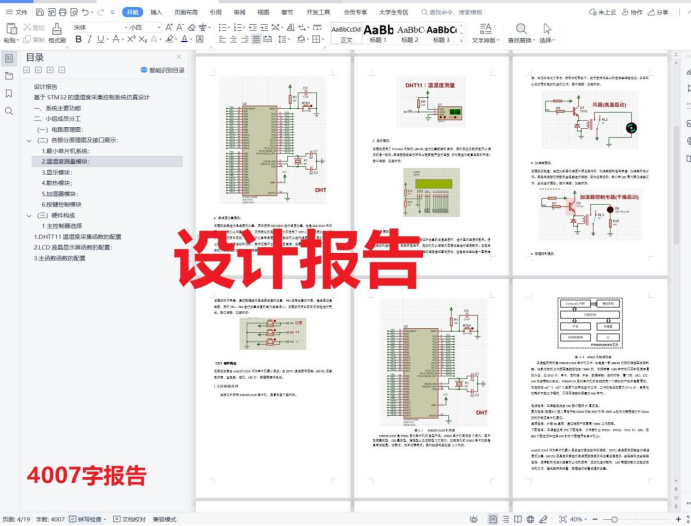Viewport: 691px width, 526px height.
Task: Toggle justified alignment
Action: [x=256, y=39]
